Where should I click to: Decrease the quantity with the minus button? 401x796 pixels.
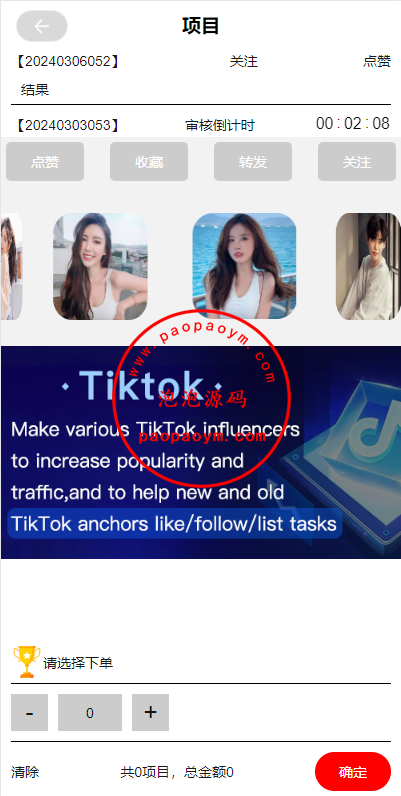click(29, 712)
